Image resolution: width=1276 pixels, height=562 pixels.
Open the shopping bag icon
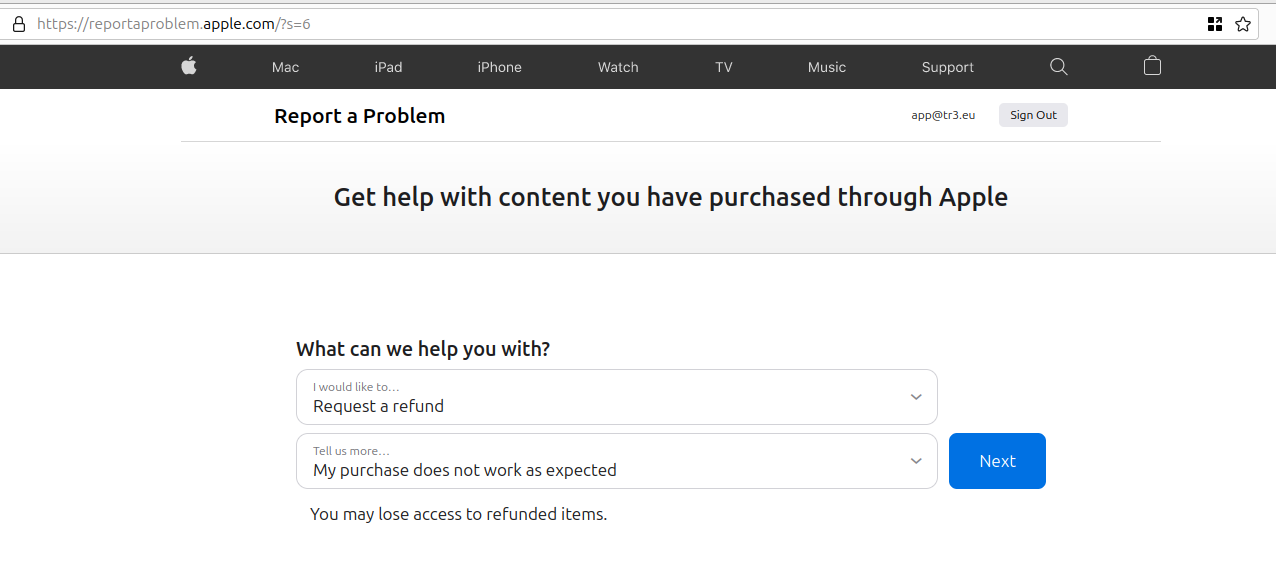(1152, 66)
